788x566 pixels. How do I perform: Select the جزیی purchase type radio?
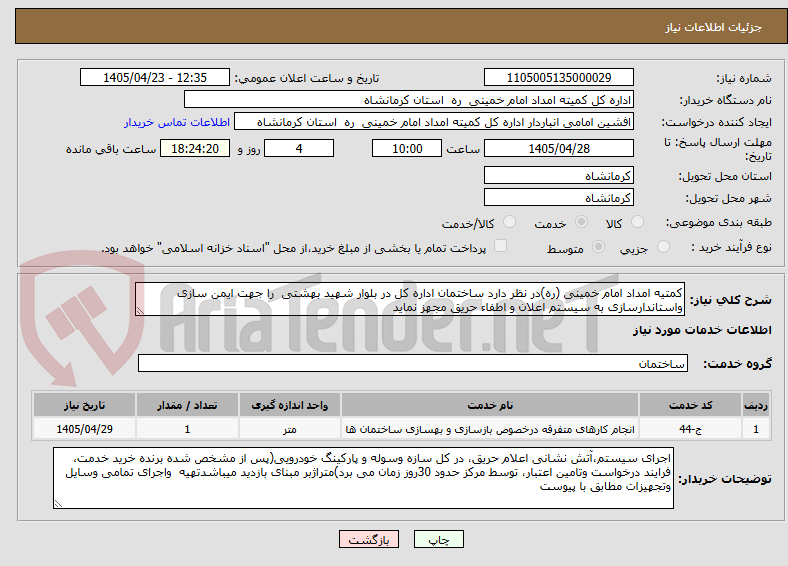click(x=663, y=246)
